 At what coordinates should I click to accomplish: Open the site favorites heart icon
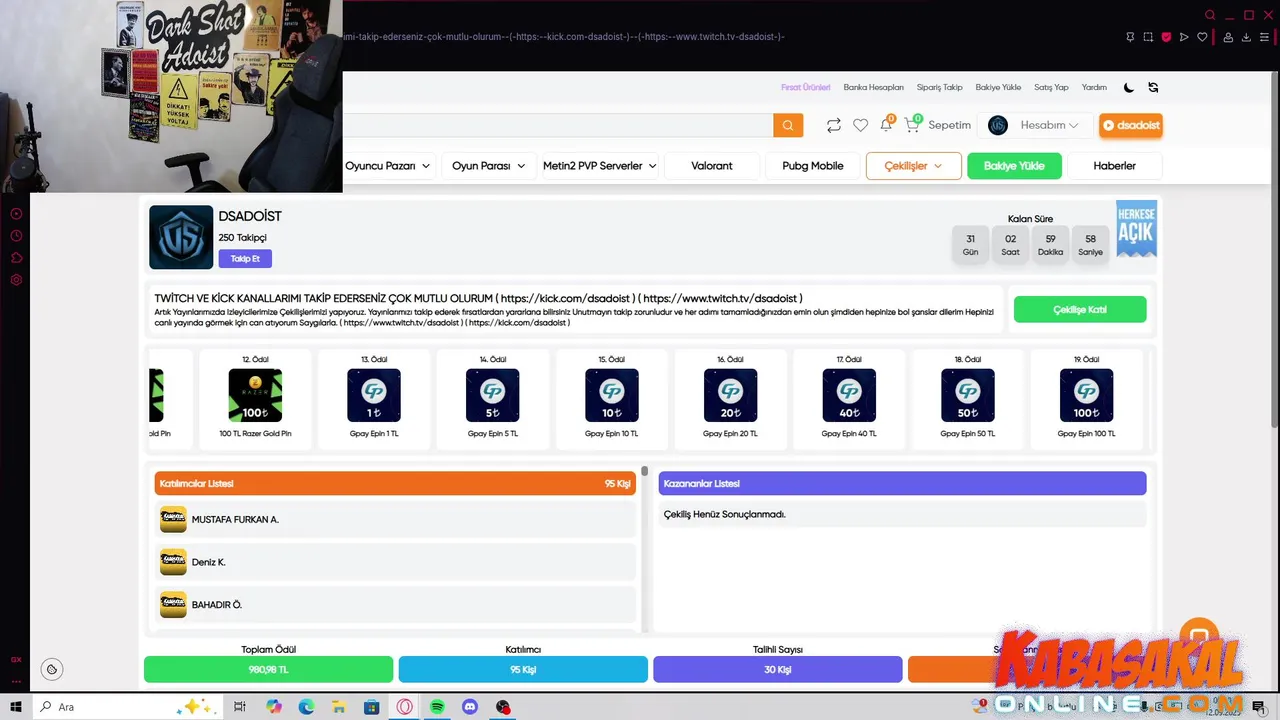coord(860,125)
